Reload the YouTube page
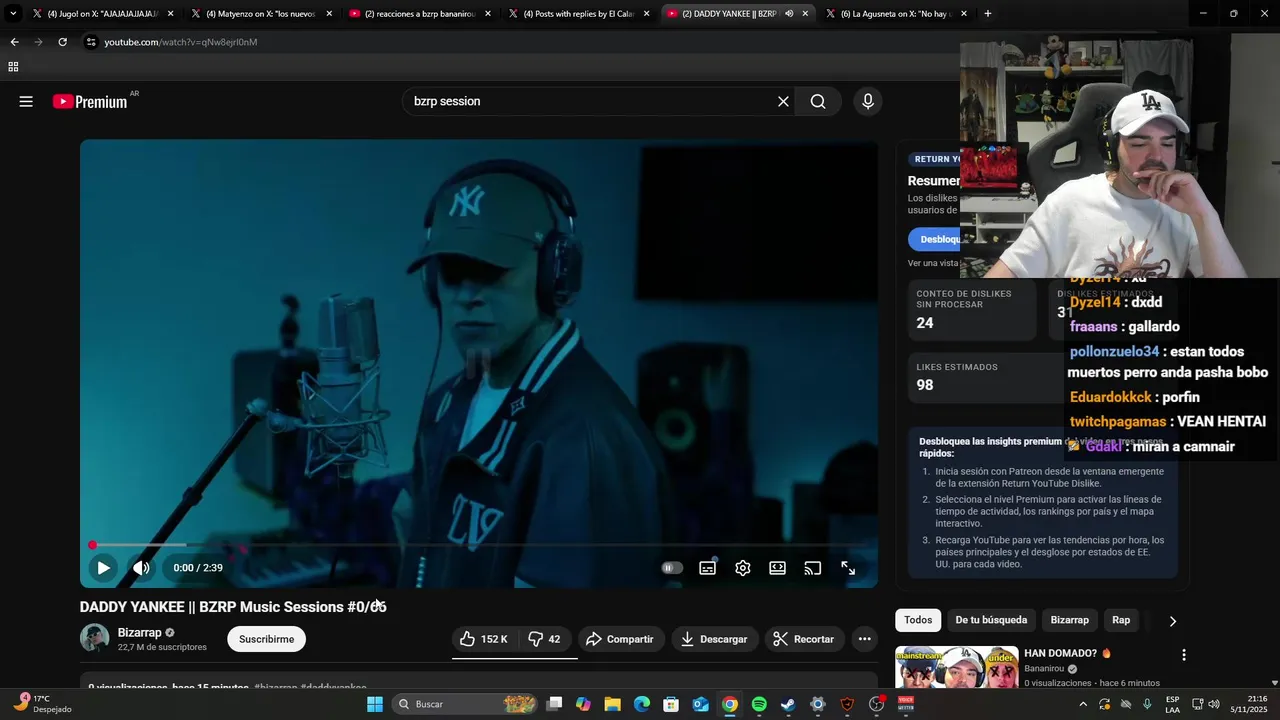 click(x=62, y=42)
